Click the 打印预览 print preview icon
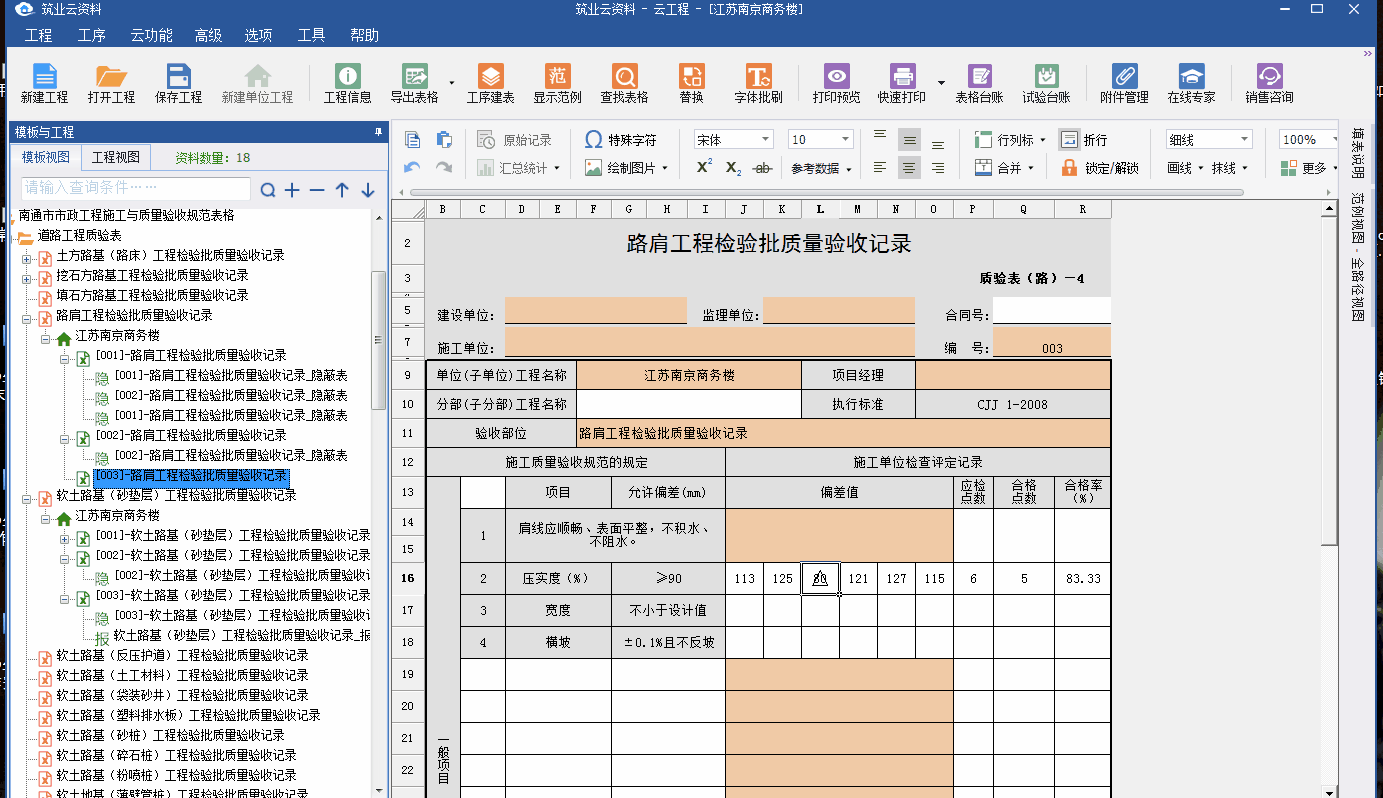1383x798 pixels. [x=836, y=84]
